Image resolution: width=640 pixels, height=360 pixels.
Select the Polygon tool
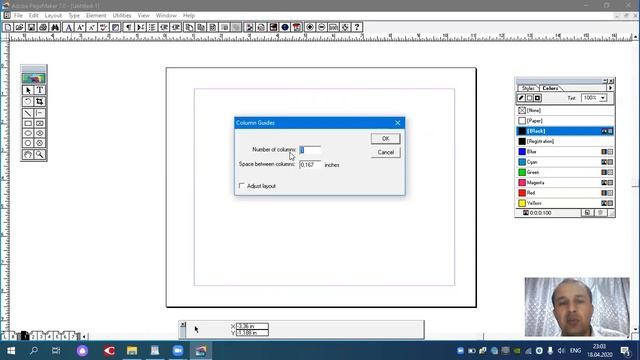(x=28, y=143)
